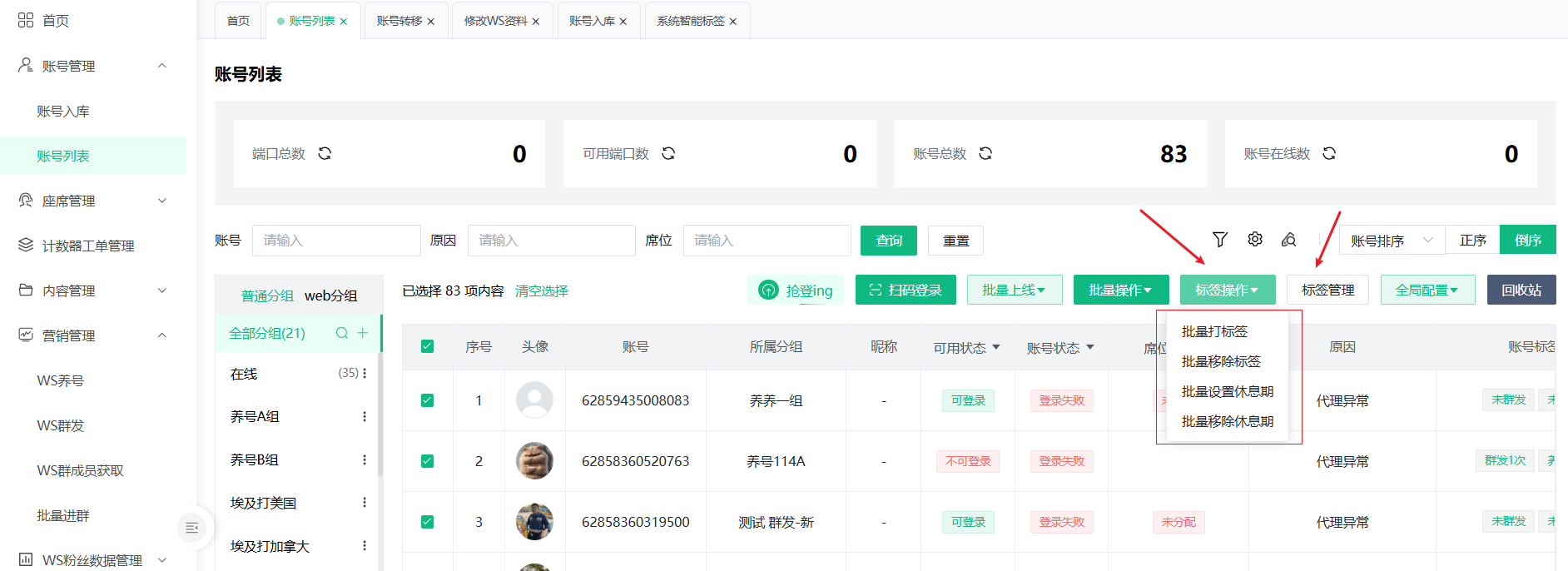Uncheck row 1 account 62859435008083
This screenshot has height=571, width=1568.
(x=427, y=400)
